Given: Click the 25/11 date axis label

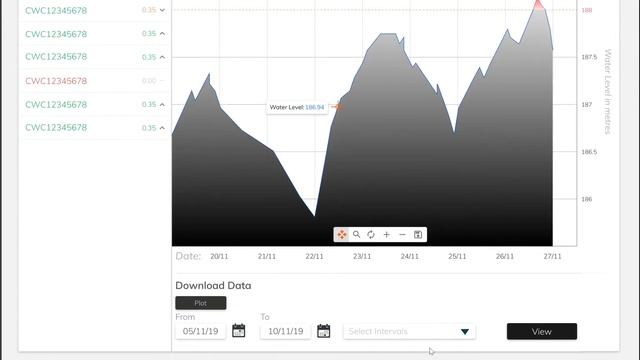Looking at the screenshot, I should point(457,256).
